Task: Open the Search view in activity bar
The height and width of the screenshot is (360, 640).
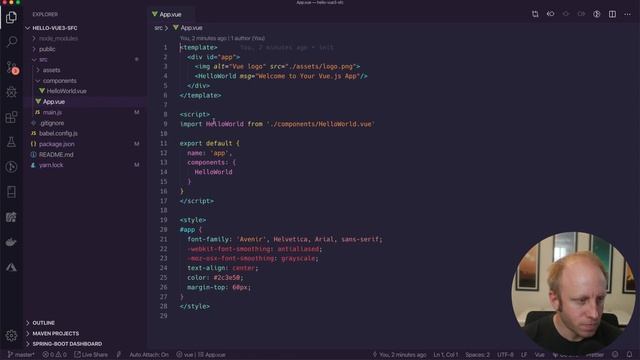Action: point(11,42)
